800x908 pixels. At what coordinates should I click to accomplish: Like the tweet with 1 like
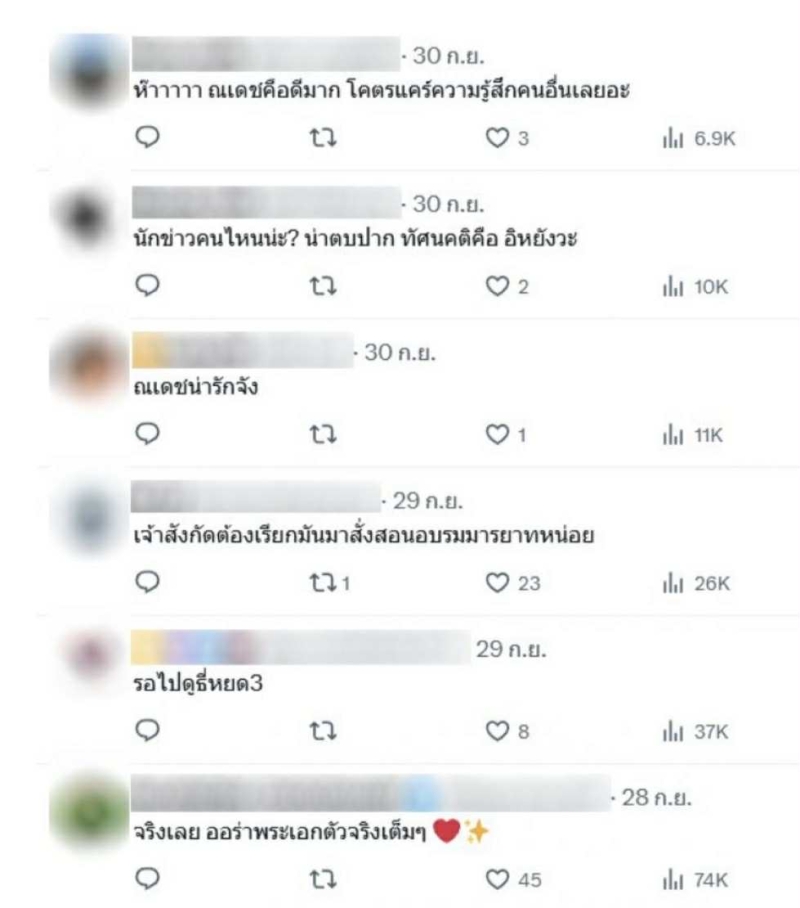tap(506, 434)
